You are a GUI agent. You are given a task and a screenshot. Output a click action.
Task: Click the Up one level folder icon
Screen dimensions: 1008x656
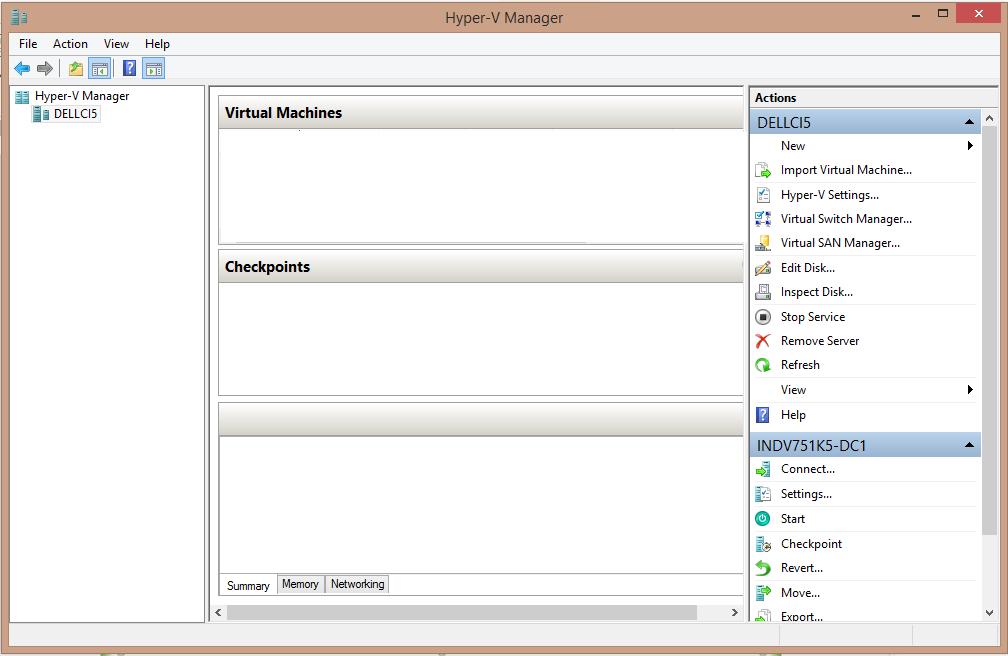(x=76, y=68)
